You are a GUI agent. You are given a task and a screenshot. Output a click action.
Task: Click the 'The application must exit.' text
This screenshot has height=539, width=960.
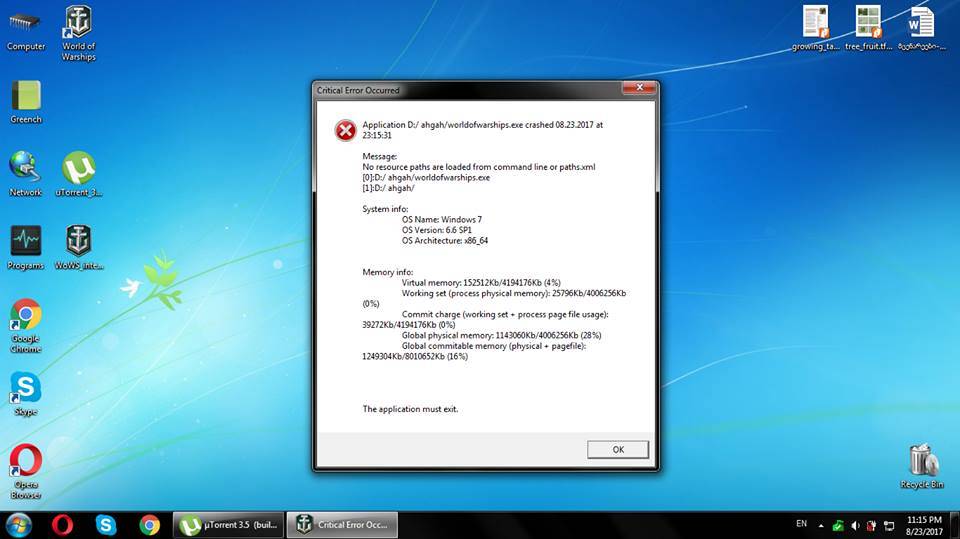(x=410, y=409)
